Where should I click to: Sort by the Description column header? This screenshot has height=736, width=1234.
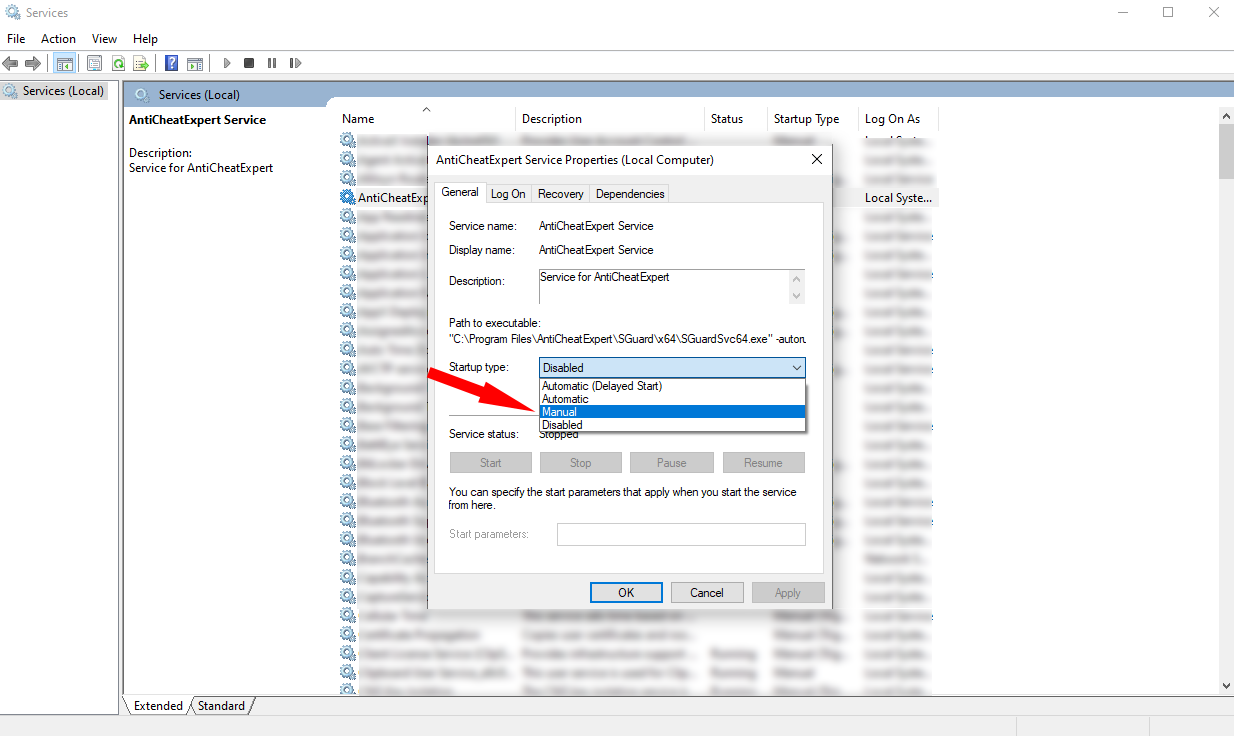tap(610, 119)
